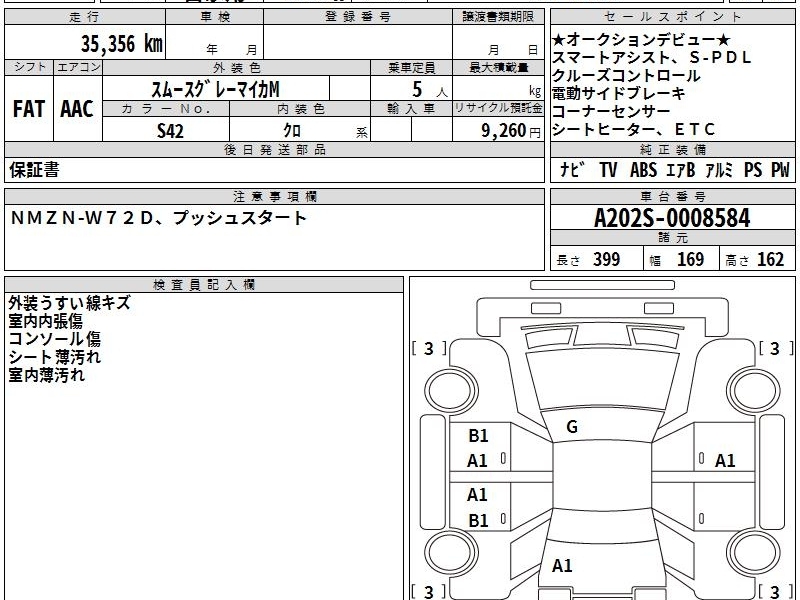Select the TV equipment item
The width and height of the screenshot is (800, 600).
point(608,169)
